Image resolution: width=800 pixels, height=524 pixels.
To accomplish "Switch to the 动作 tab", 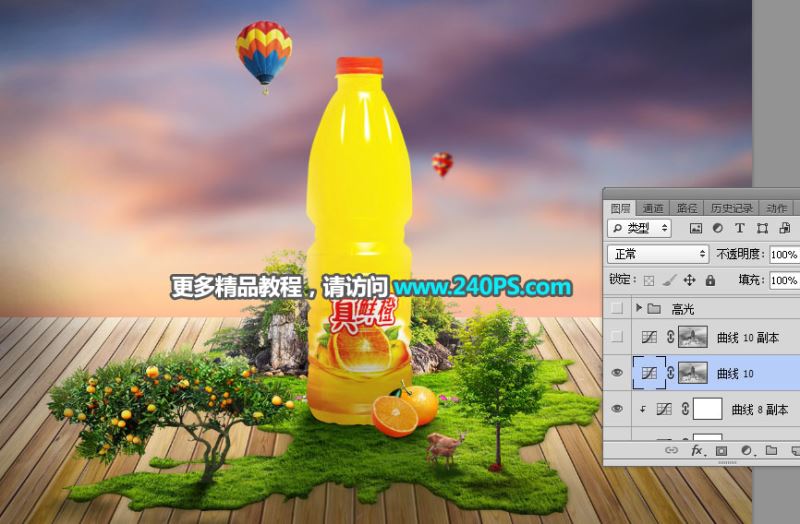I will [777, 208].
